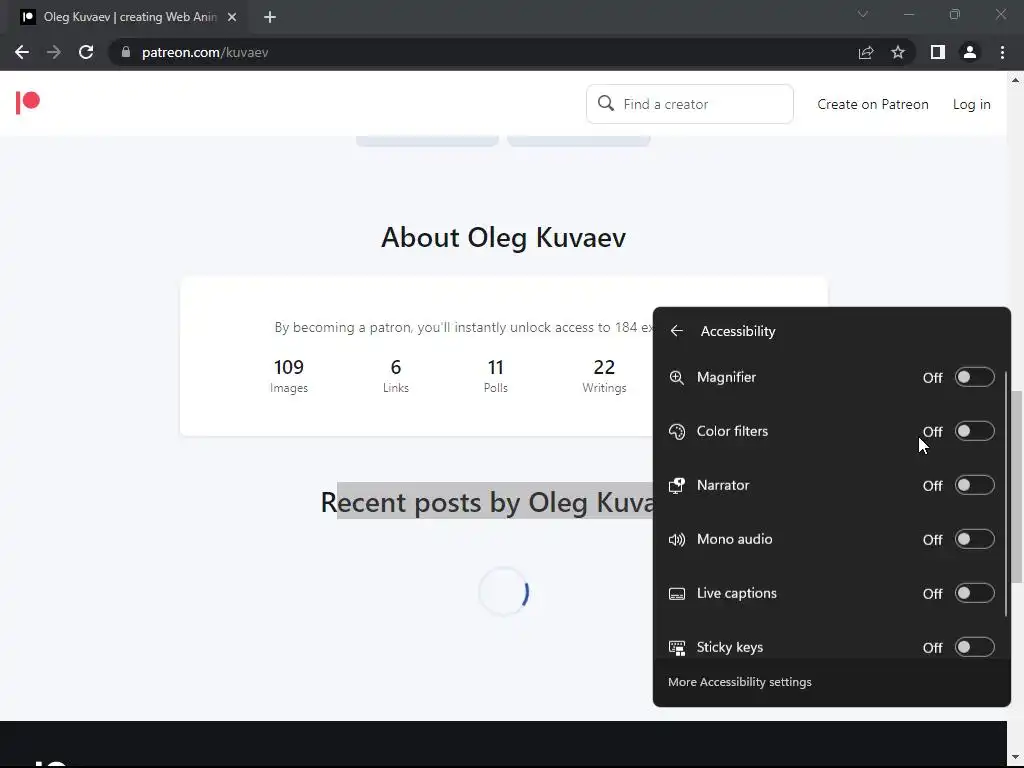Viewport: 1024px width, 768px height.
Task: Click the tab search chevron
Action: tap(863, 14)
